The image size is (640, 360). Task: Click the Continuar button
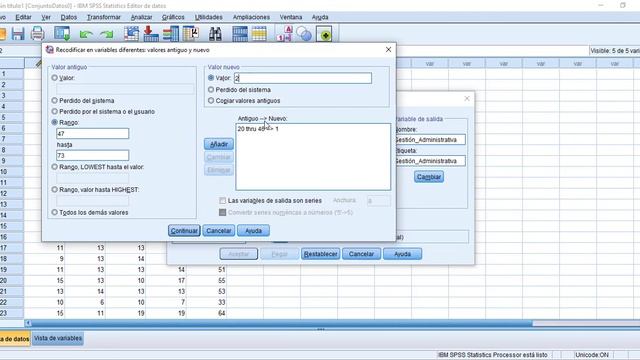click(184, 231)
